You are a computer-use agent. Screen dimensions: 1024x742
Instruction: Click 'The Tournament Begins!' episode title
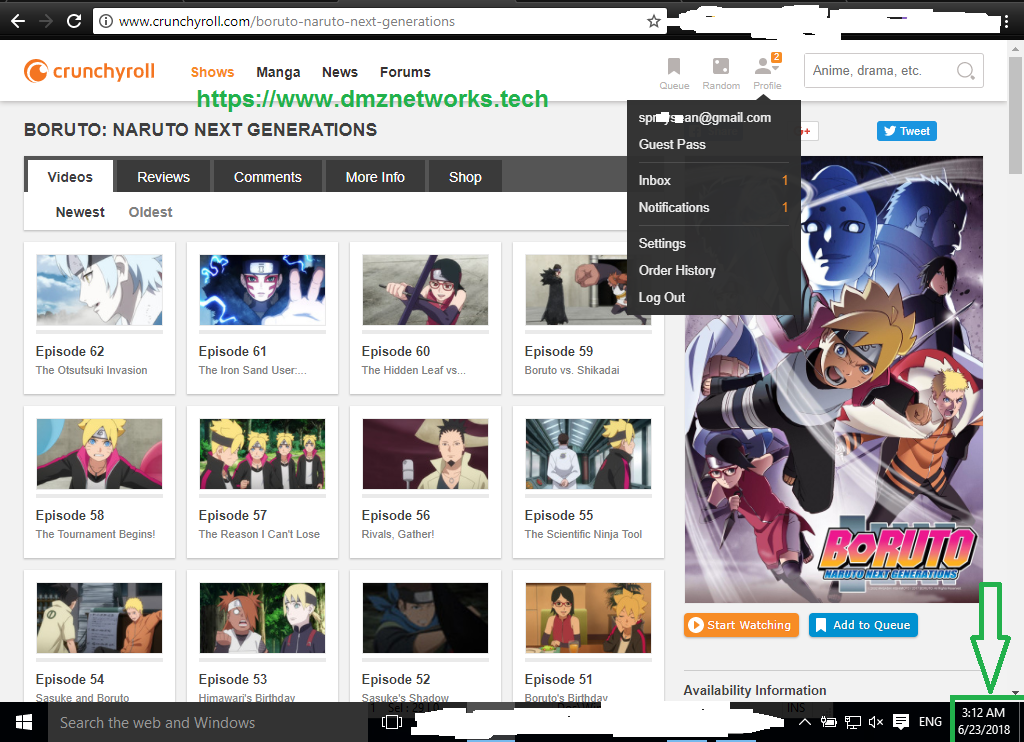coord(95,534)
